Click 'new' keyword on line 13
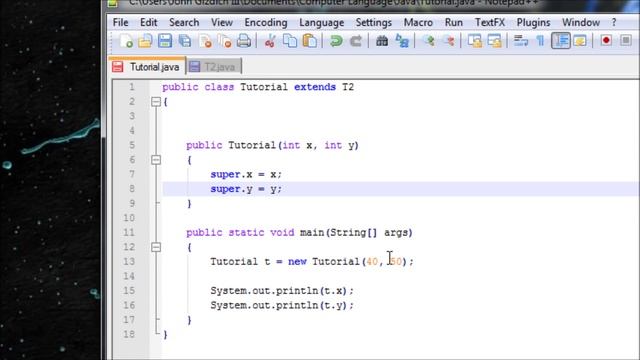This screenshot has height=360, width=640. coord(297,262)
